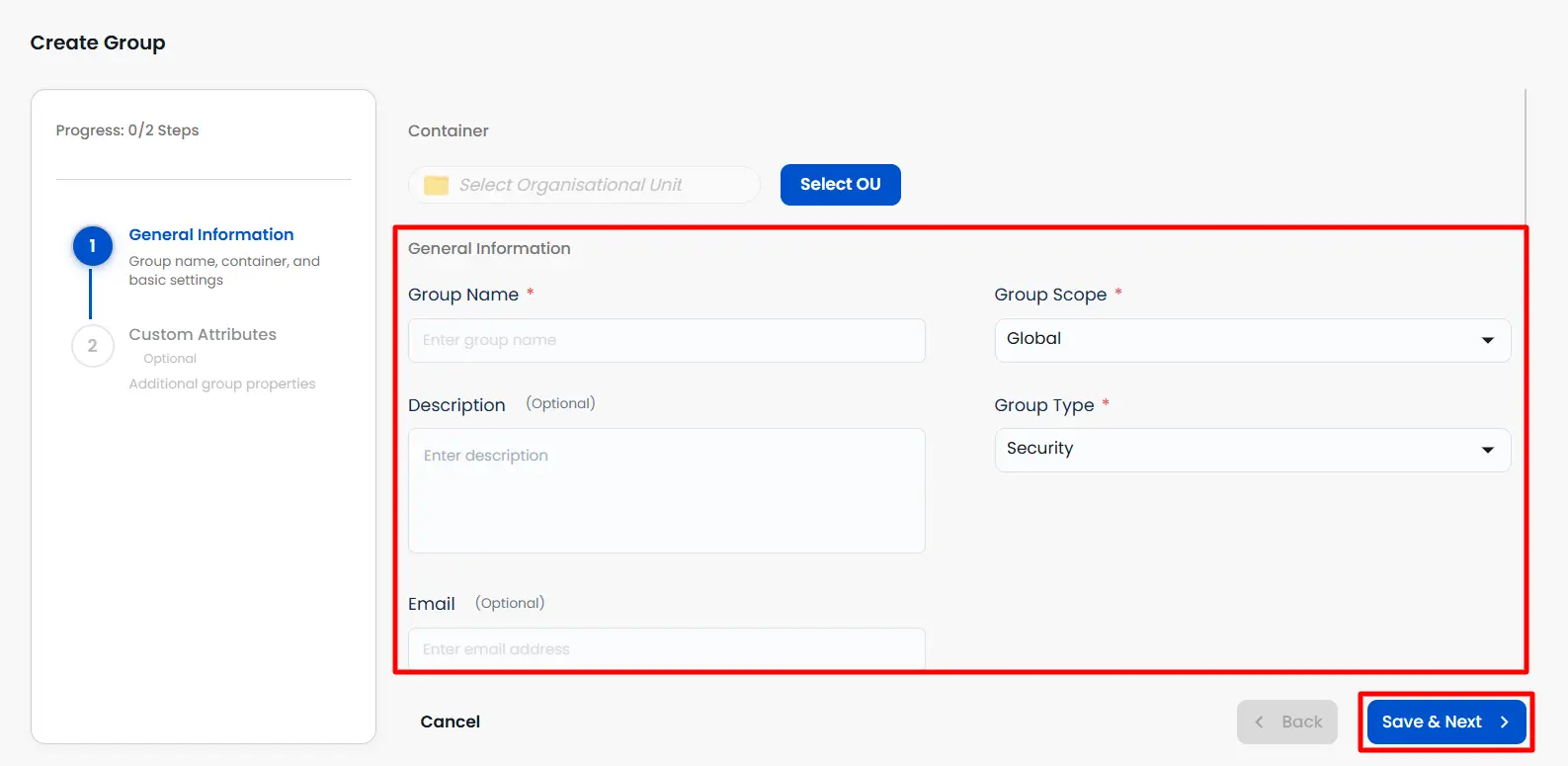Viewport: 1568px width, 766px height.
Task: Click the Group Scope field label
Action: 1050,295
